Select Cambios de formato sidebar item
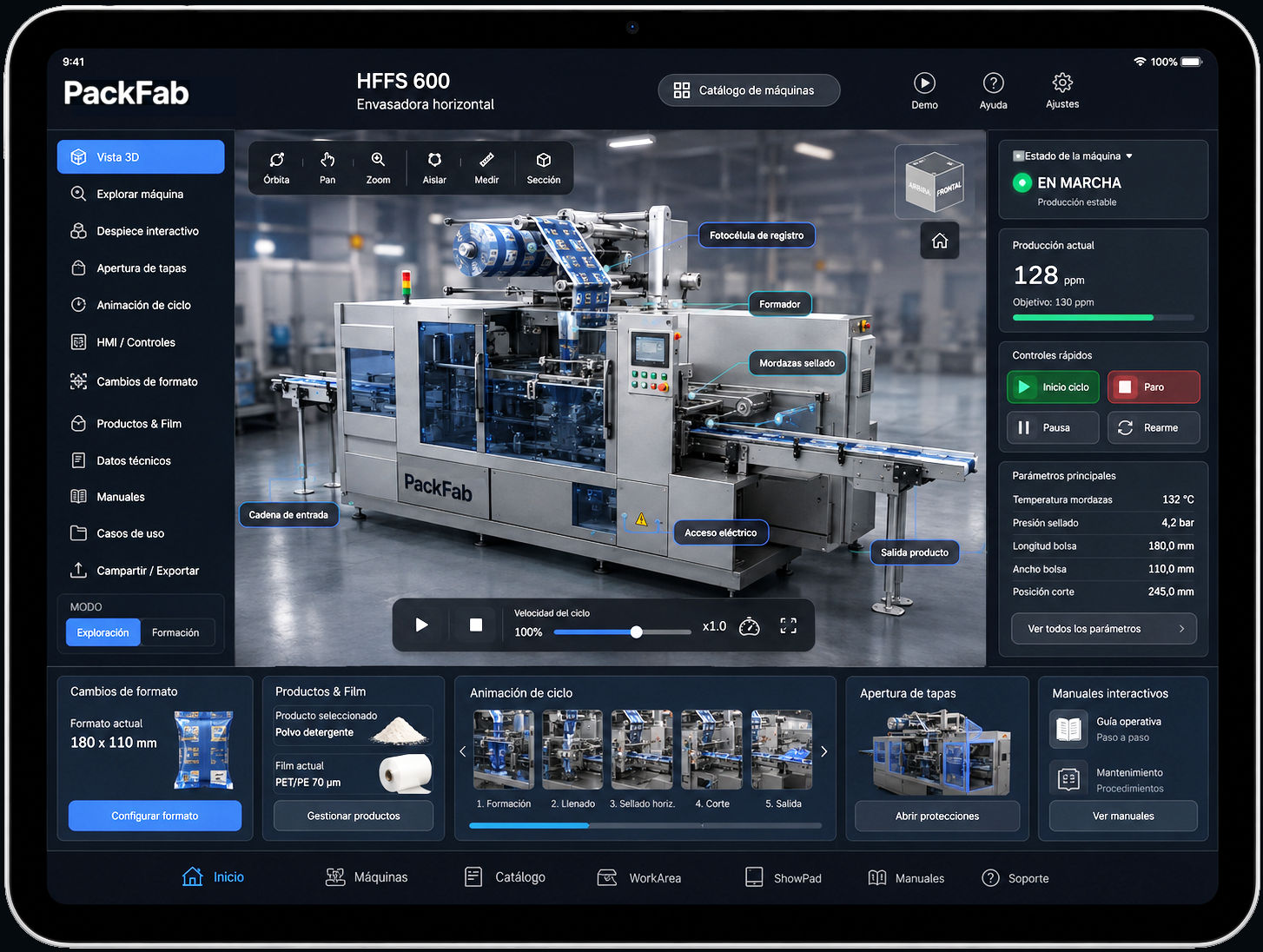This screenshot has height=952, width=1263. coord(141,381)
